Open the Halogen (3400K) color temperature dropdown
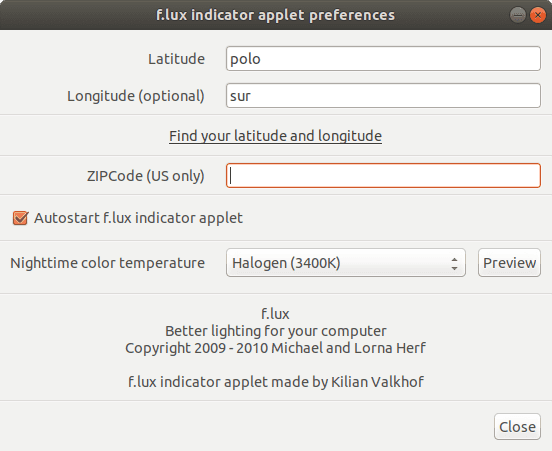This screenshot has width=552, height=451. [x=346, y=263]
